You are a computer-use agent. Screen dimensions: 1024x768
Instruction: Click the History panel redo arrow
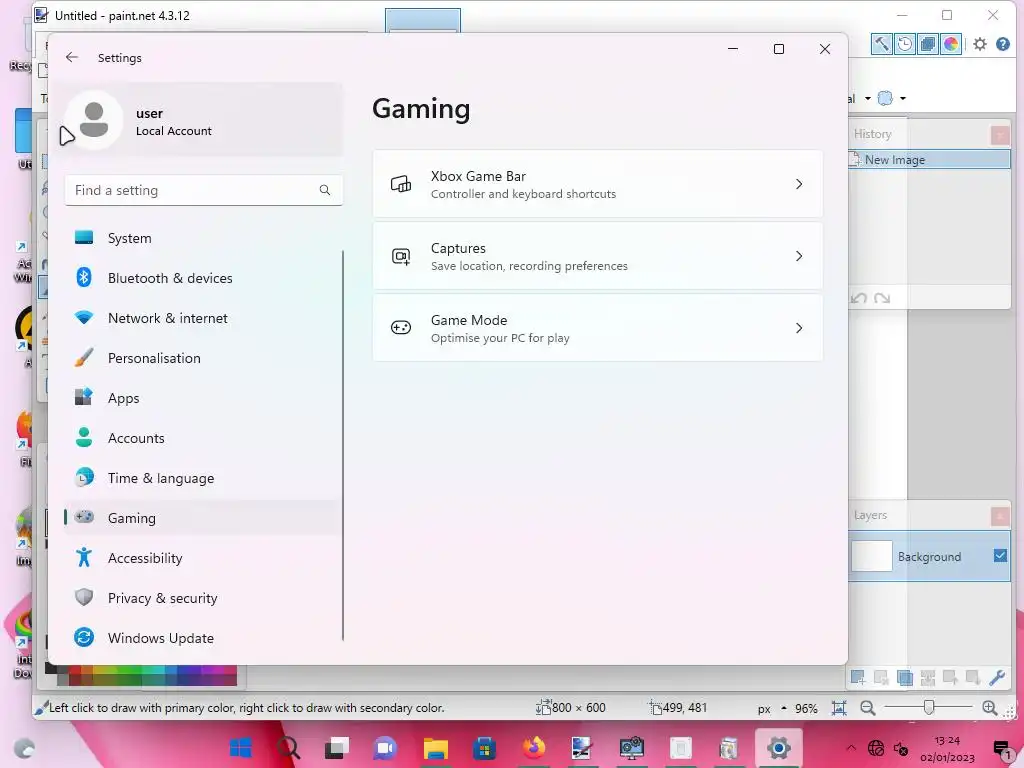pos(882,298)
